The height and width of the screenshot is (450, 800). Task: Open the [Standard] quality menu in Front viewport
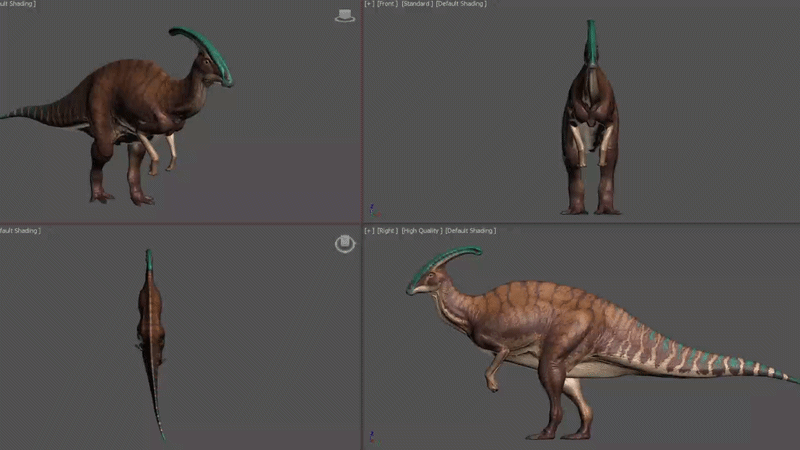pos(417,4)
